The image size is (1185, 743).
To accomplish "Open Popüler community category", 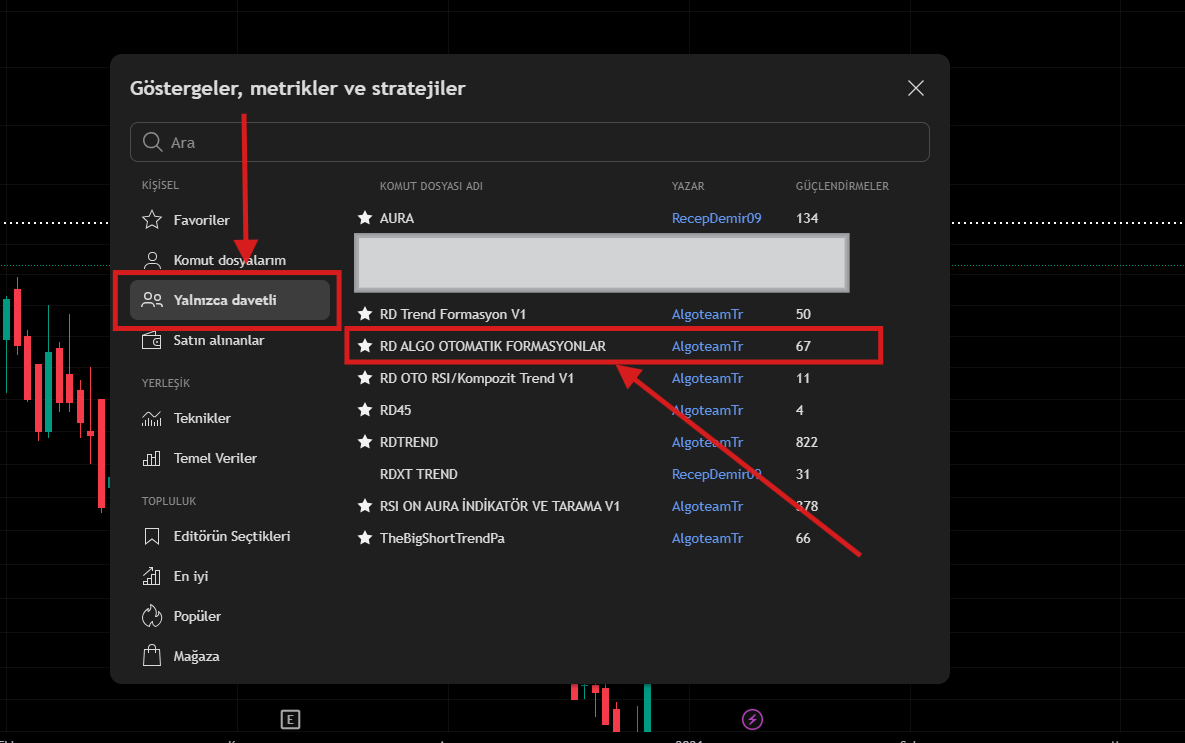I will click(230, 616).
